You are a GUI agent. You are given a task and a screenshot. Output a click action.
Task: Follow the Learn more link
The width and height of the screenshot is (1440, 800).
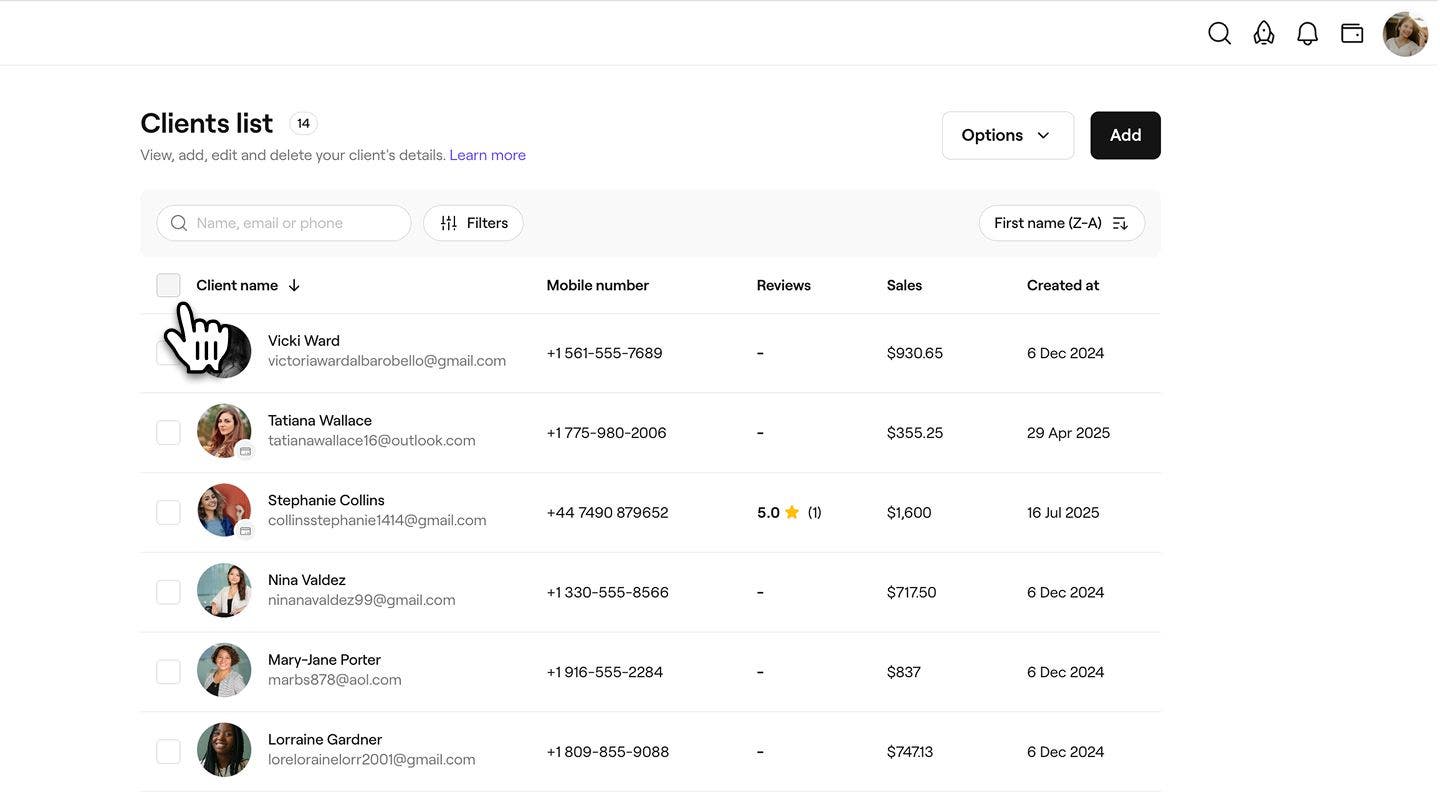tap(487, 155)
